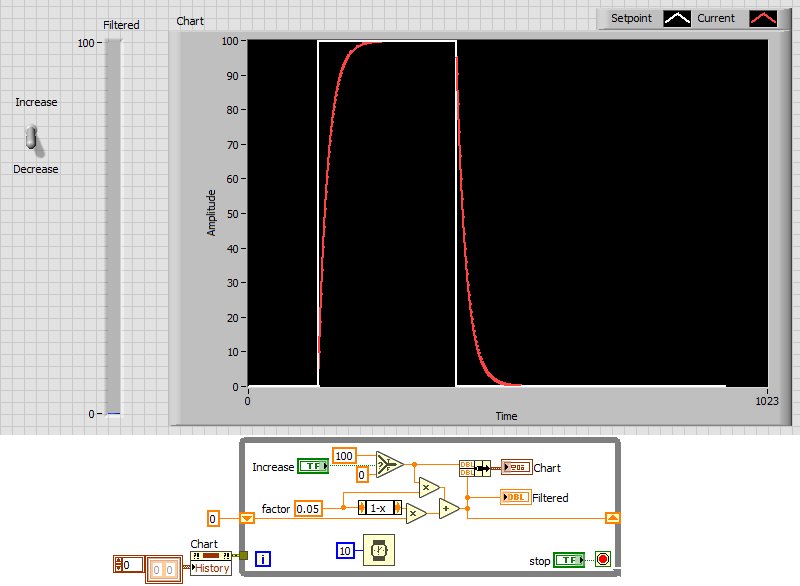Select the Current legend label
This screenshot has width=800, height=586.
coord(716,18)
